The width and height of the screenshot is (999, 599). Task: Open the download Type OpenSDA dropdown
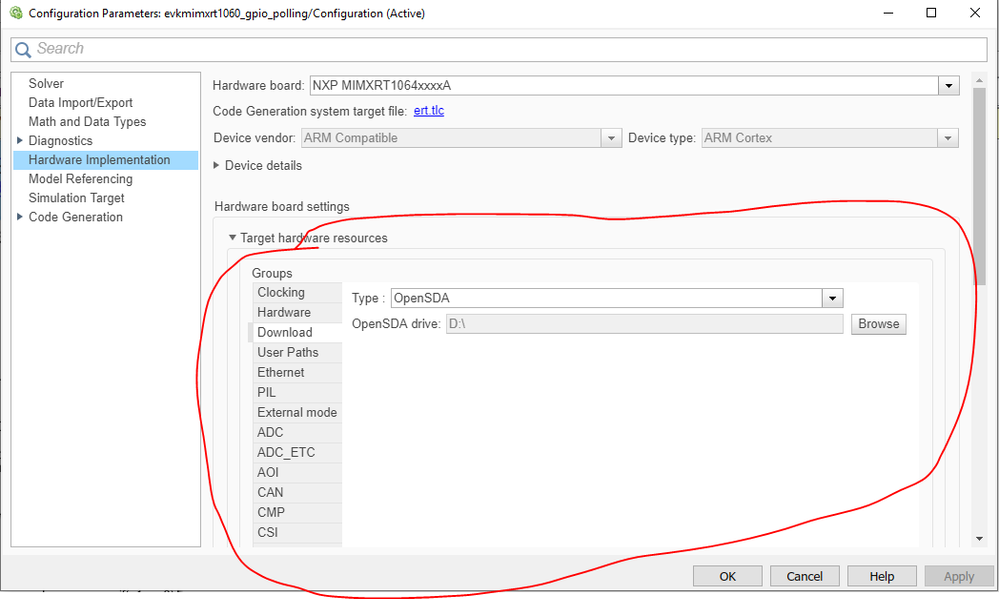(x=832, y=298)
